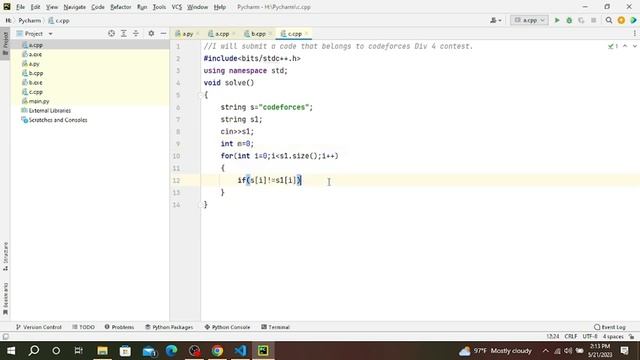
Task: Select b.exe in the project tree
Action: click(35, 82)
